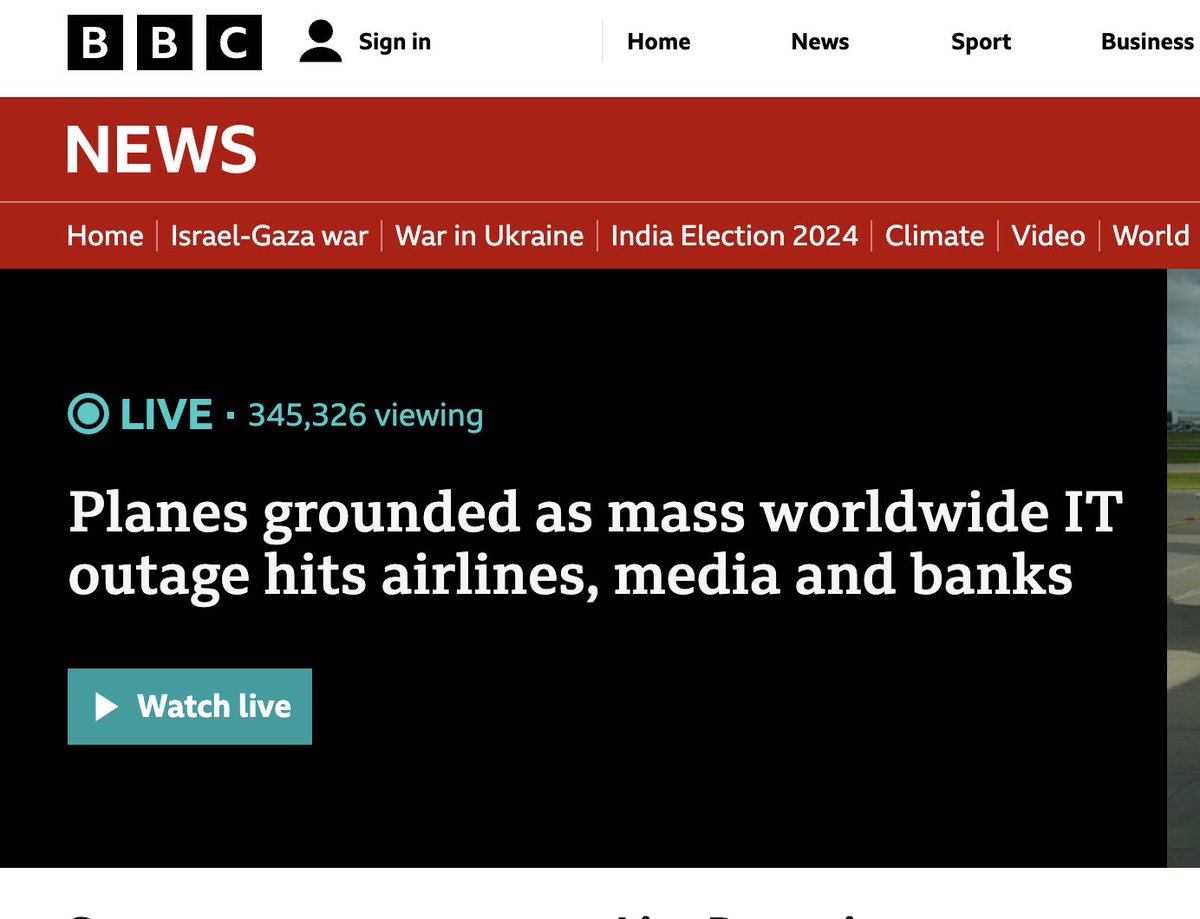Open the Planes grounded IT outage headline

coord(594,544)
